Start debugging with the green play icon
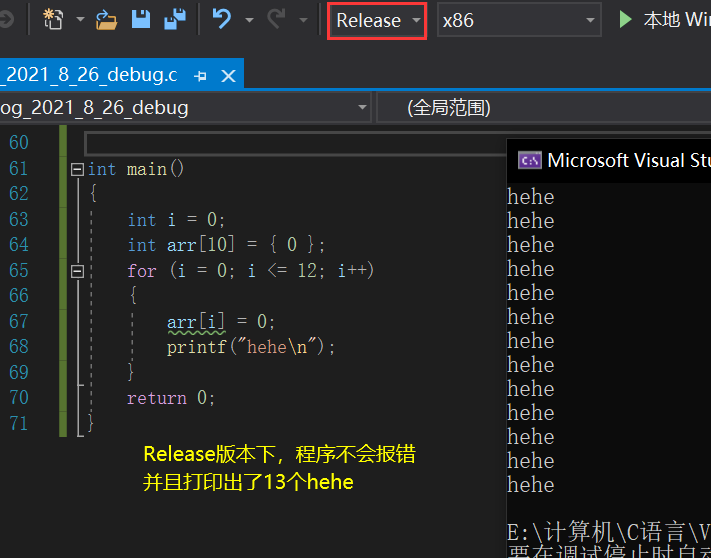 [x=626, y=19]
